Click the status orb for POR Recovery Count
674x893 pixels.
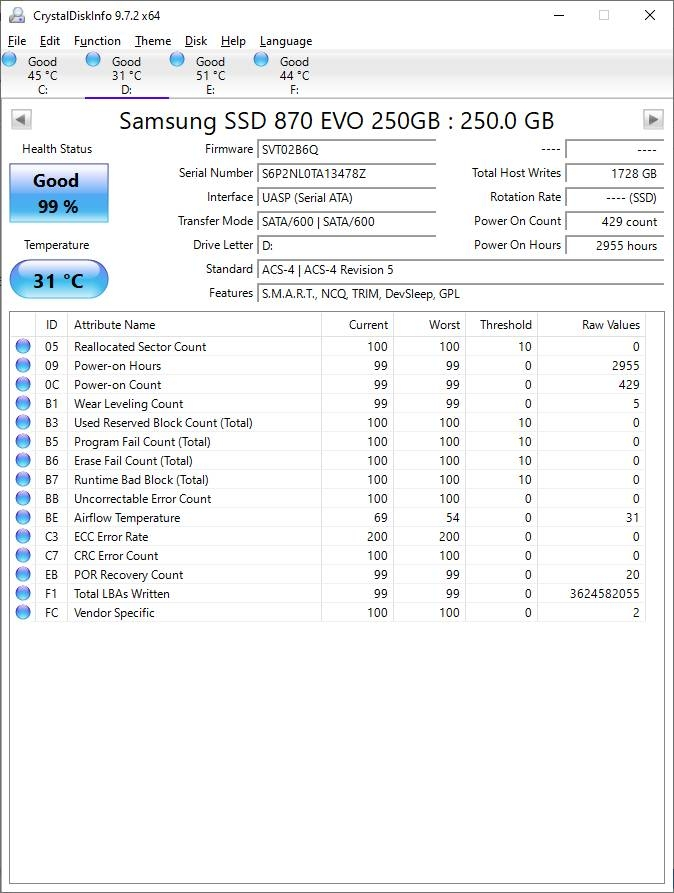tap(23, 574)
